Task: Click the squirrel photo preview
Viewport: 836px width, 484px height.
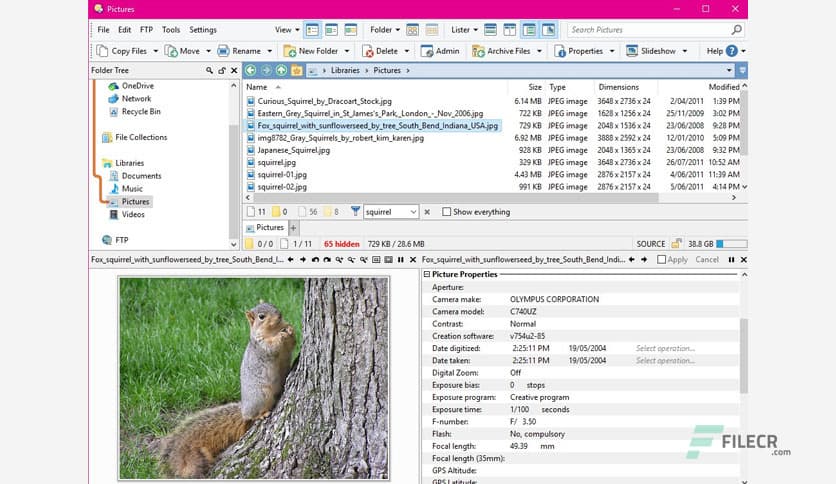Action: click(x=254, y=378)
